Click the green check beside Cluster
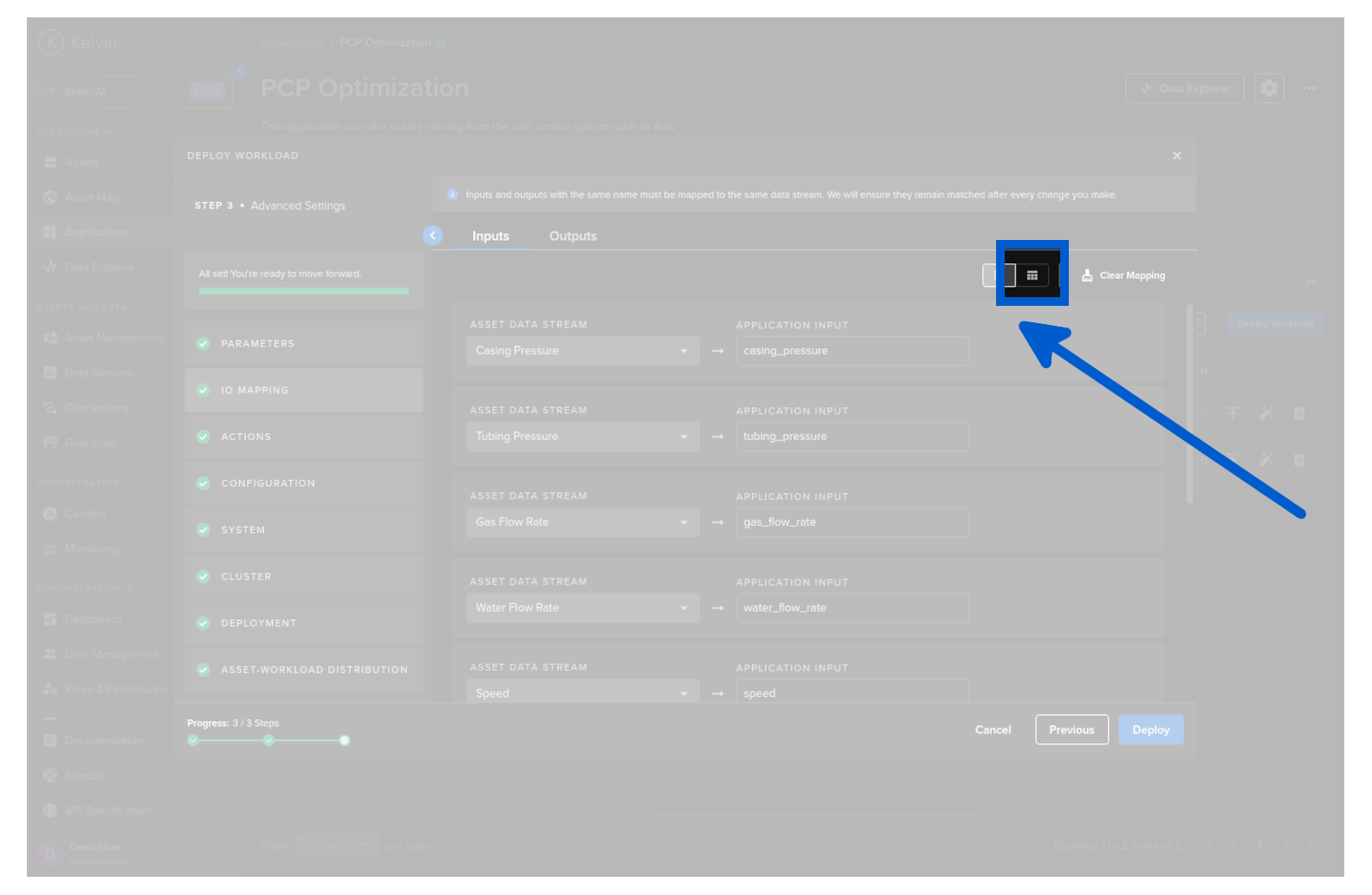Viewport: 1372px width, 895px height. pos(204,577)
